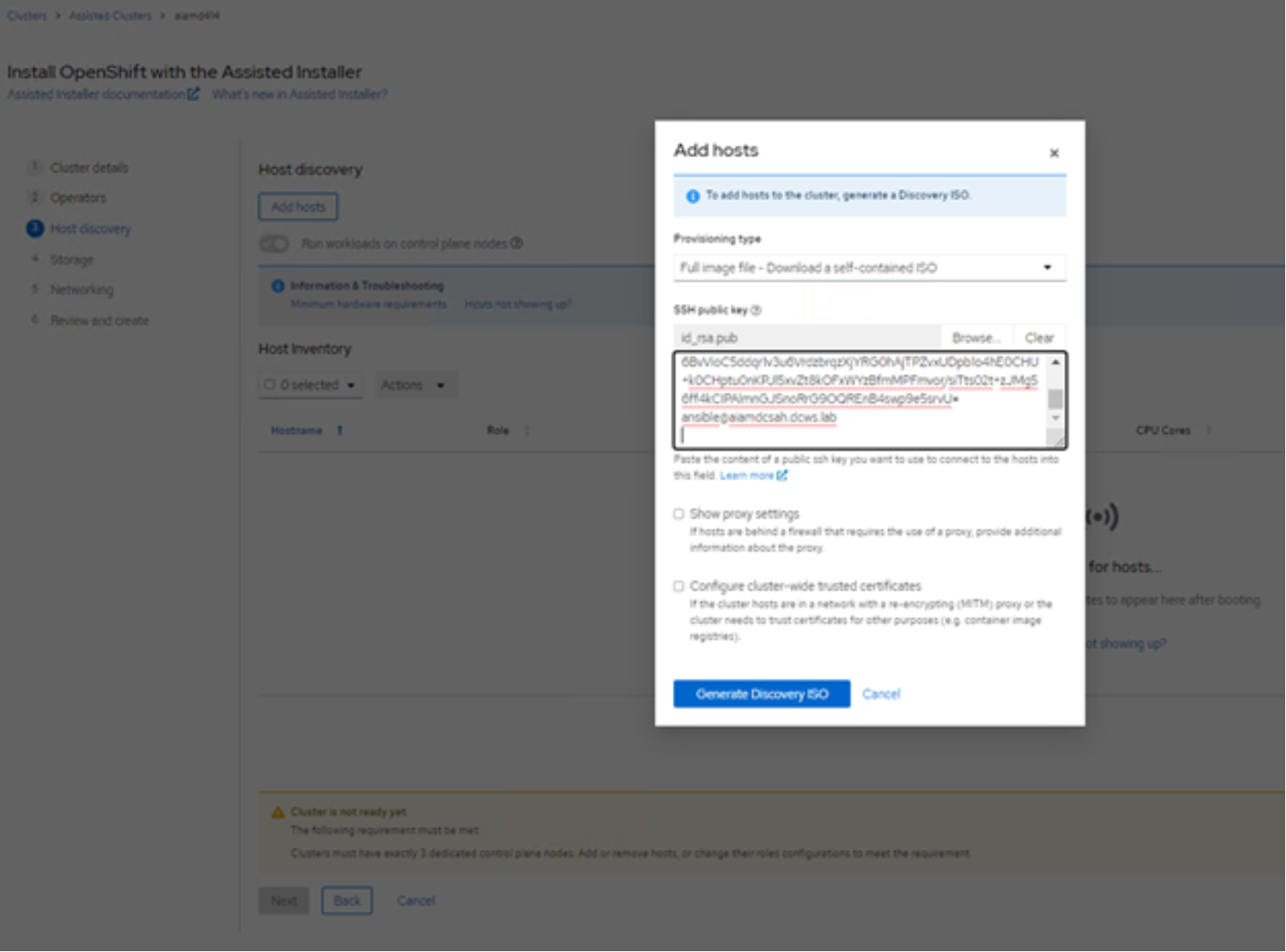Click inside the SSH public key textarea

coord(862,400)
